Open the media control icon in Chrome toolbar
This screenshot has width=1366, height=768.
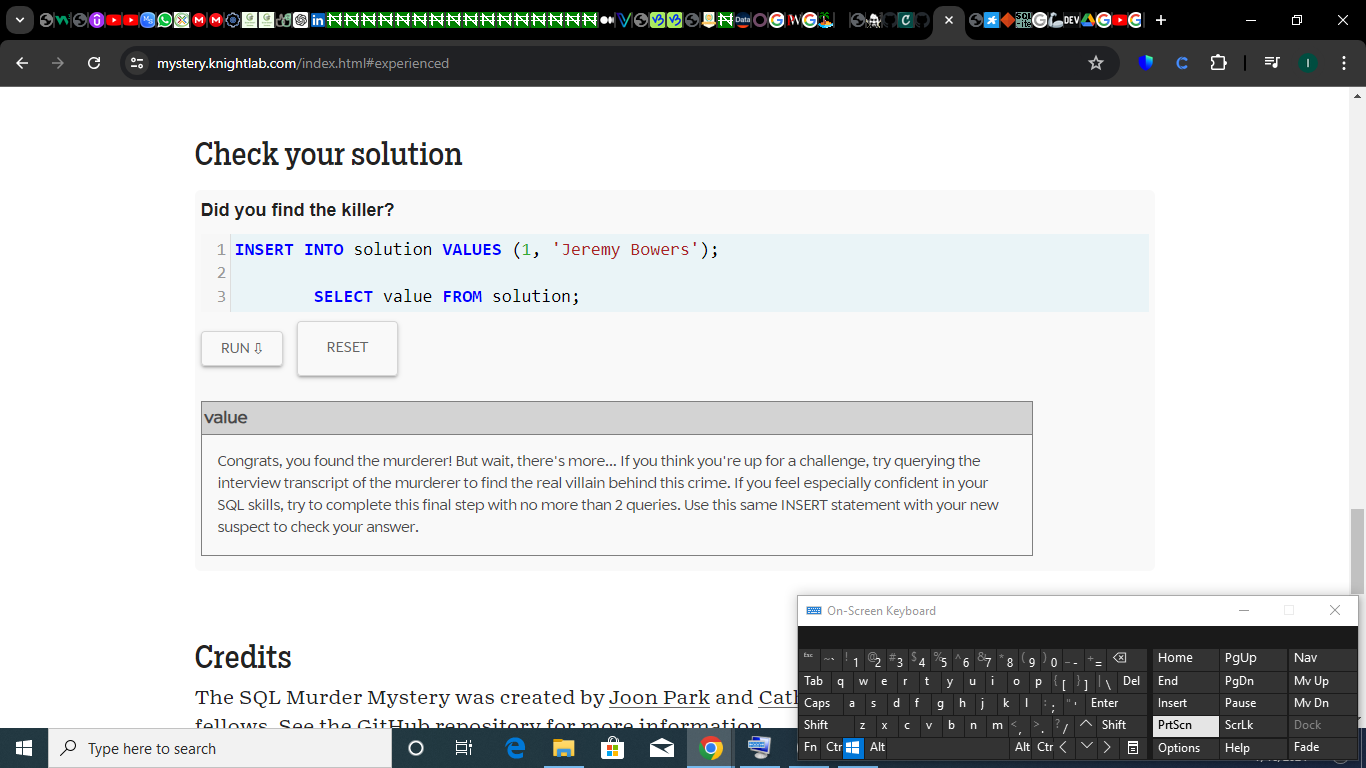pos(1272,63)
